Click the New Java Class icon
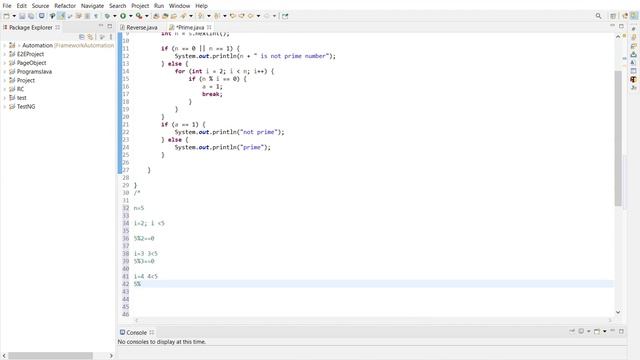640x360 pixels. (183, 16)
